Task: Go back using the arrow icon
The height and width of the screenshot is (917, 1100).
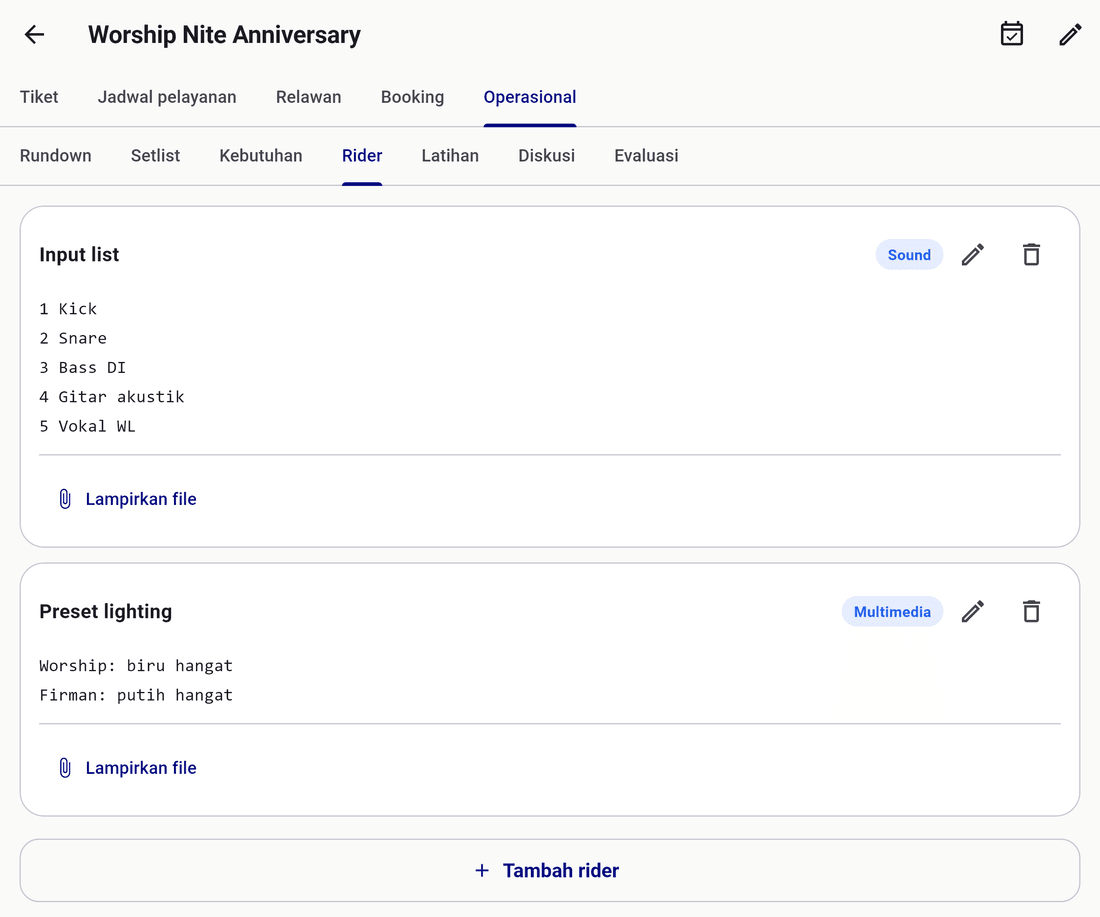Action: [34, 34]
